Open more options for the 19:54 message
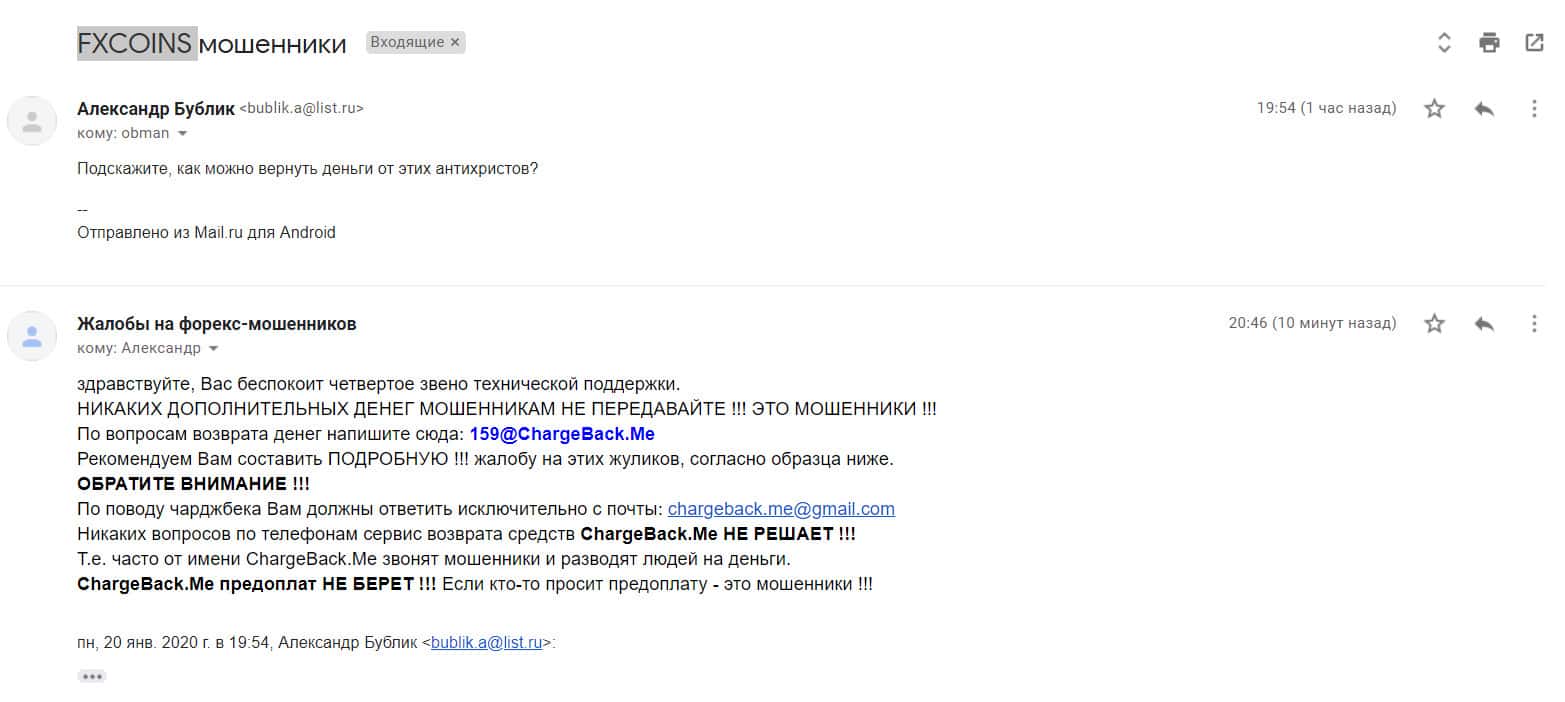Viewport: 1565px width, 702px height. [x=1534, y=108]
